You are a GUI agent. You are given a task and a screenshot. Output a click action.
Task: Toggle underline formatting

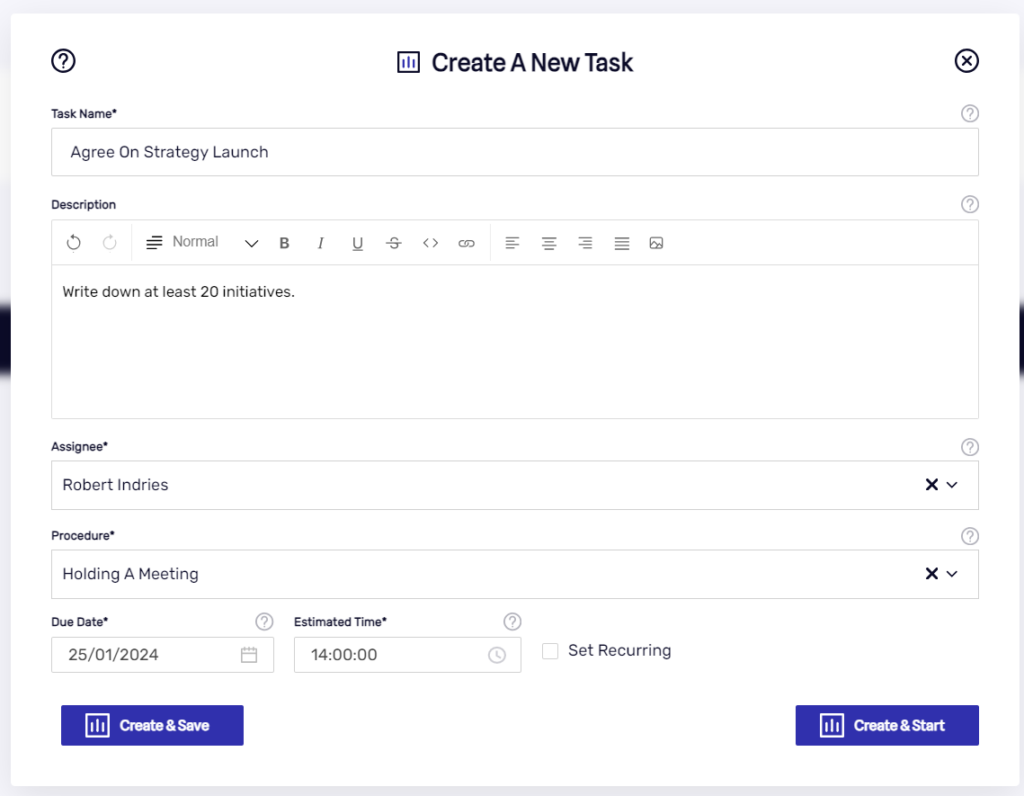(x=357, y=242)
